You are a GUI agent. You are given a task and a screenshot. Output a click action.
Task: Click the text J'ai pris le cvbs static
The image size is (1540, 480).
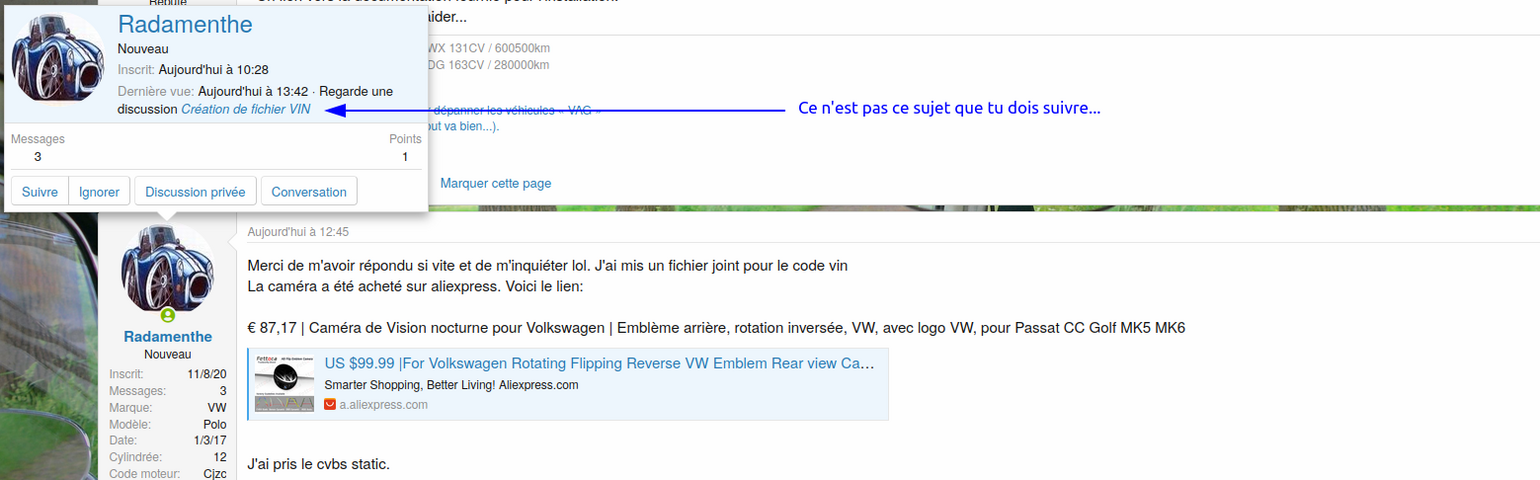318,465
